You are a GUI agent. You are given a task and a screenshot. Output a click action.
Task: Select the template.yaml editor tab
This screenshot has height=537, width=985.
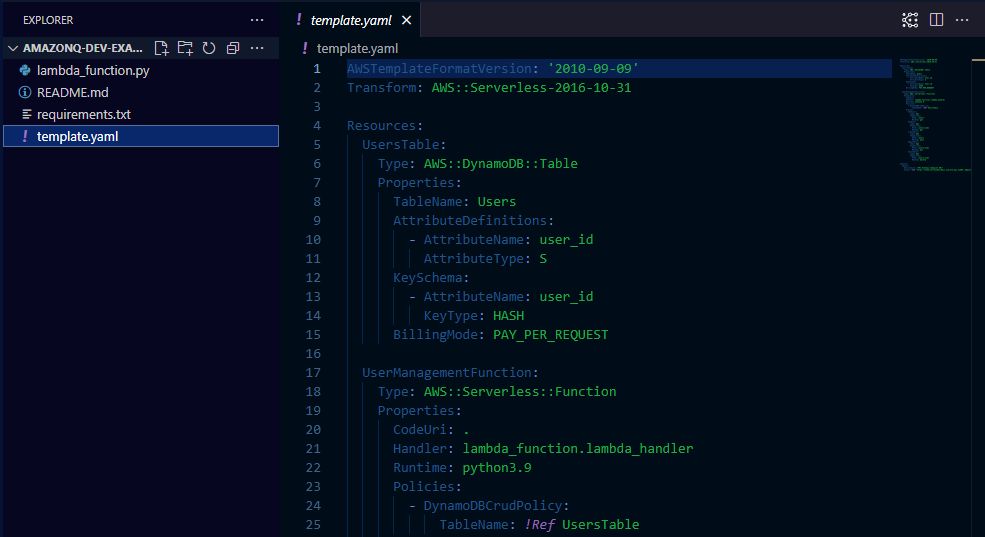point(351,20)
